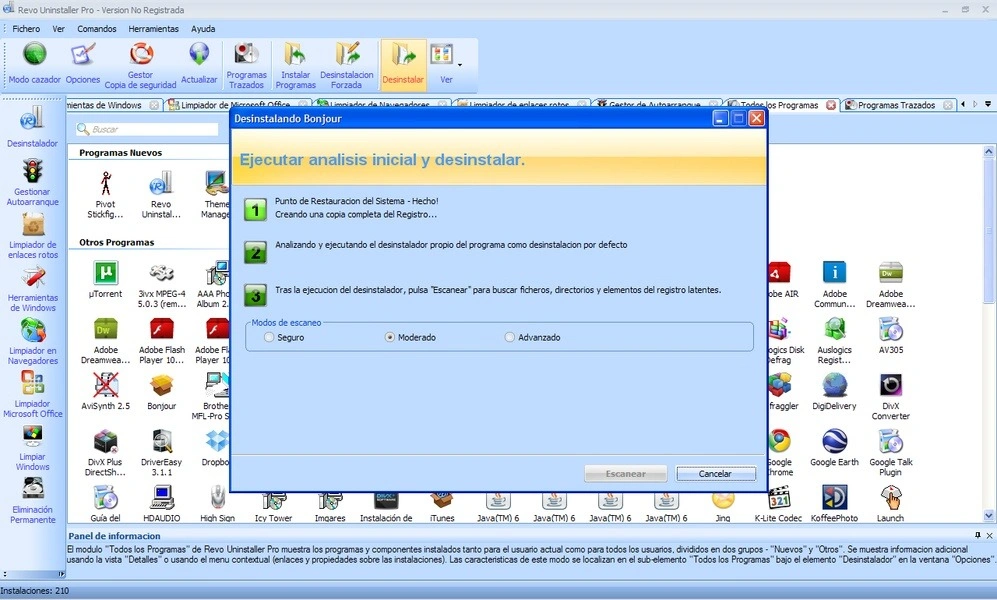997x600 pixels.
Task: Click the Actualizar toolbar icon
Action: tap(199, 64)
